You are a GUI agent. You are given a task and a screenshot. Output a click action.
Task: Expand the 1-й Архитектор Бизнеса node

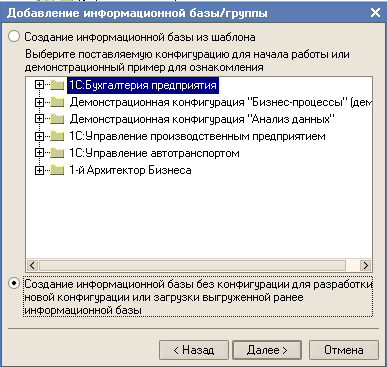(x=39, y=170)
